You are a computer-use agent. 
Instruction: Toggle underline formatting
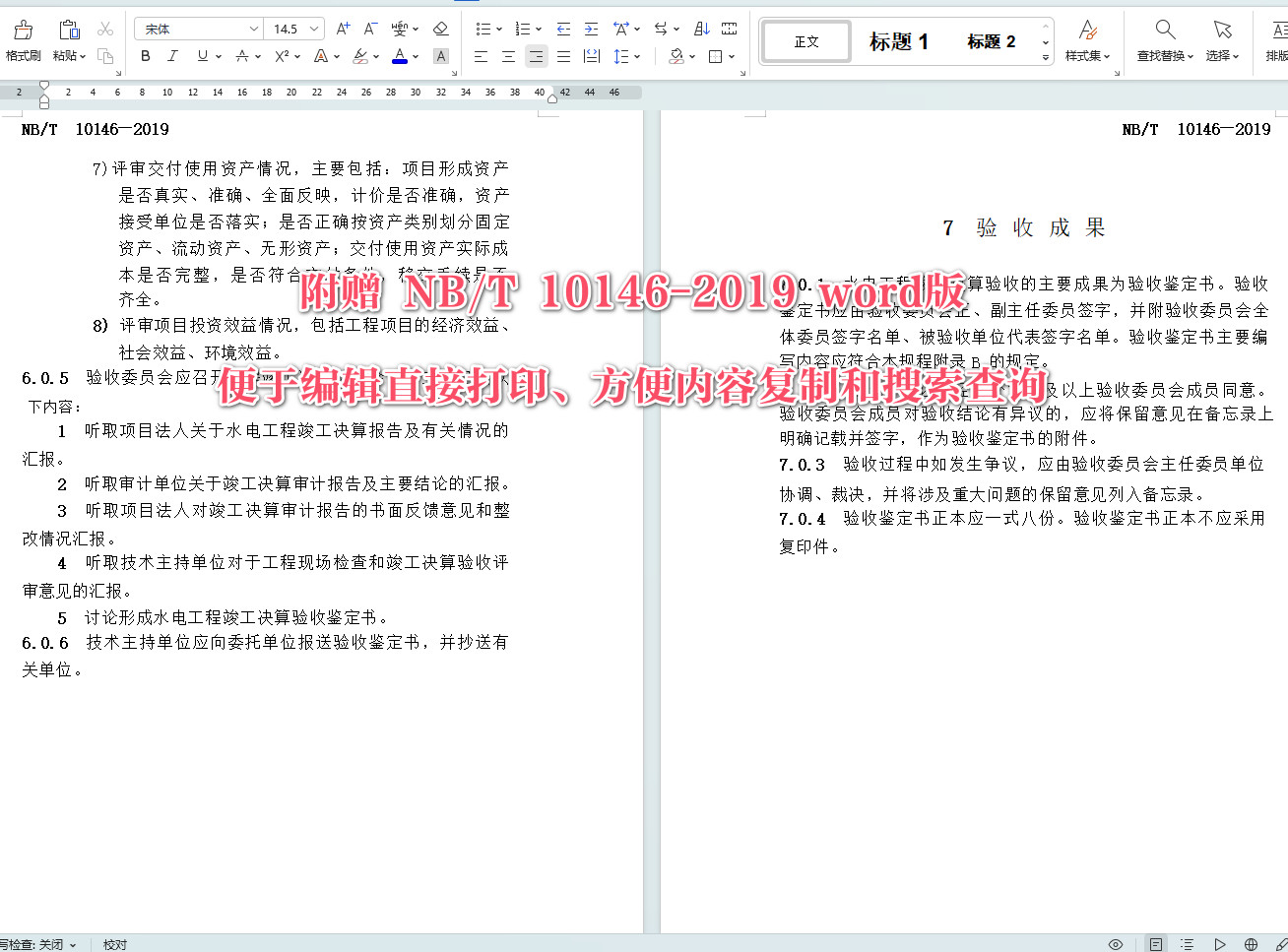pos(203,55)
